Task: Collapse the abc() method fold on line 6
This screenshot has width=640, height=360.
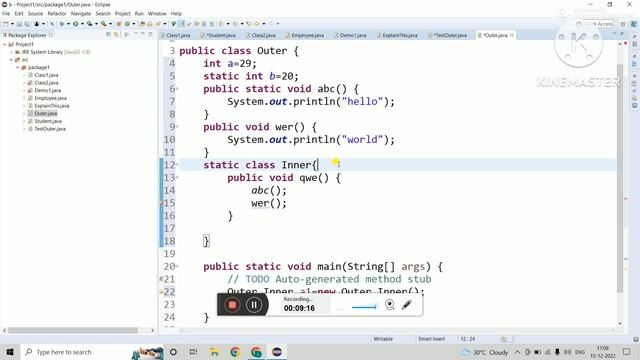Action: tap(177, 89)
